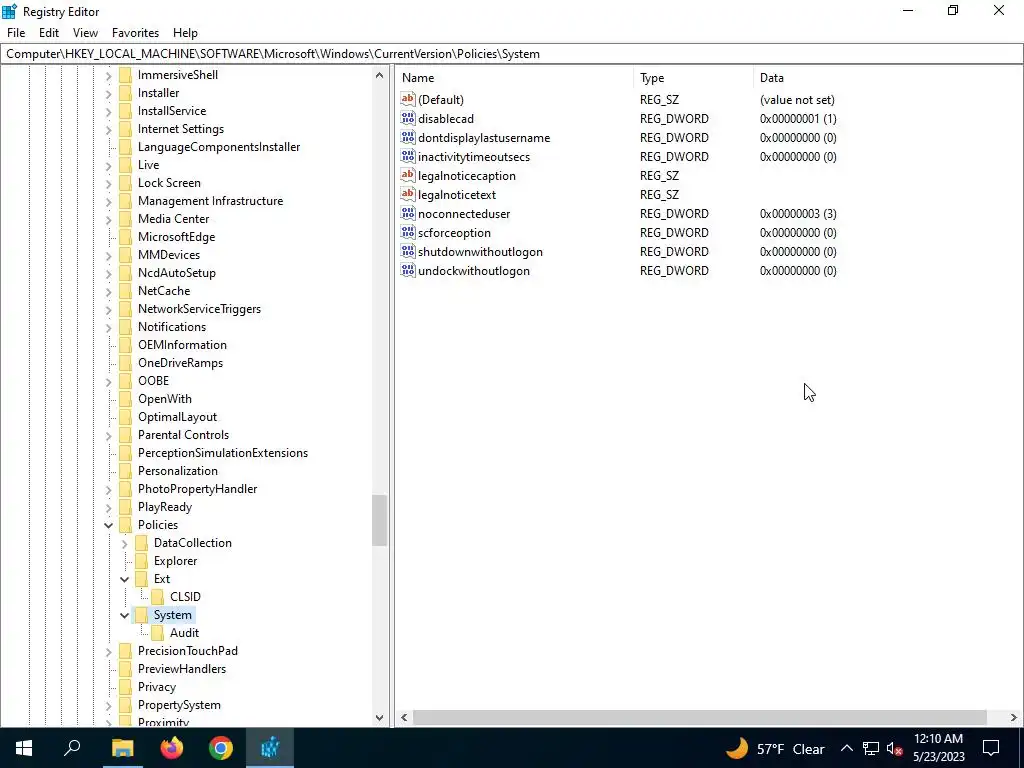1024x768 pixels.
Task: Show hidden tray icons chevron
Action: [x=846, y=748]
